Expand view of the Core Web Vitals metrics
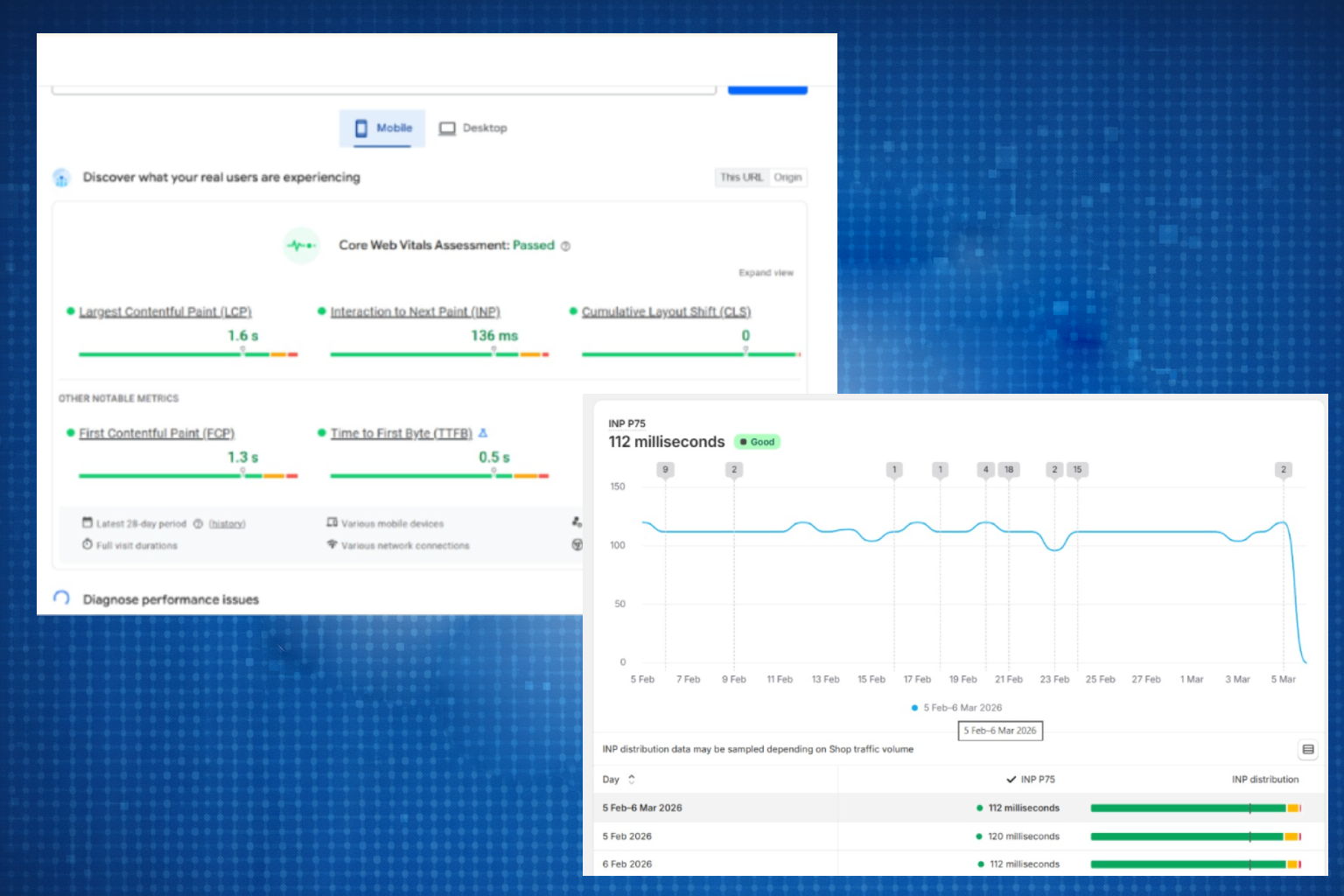1344x896 pixels. pyautogui.click(x=766, y=272)
